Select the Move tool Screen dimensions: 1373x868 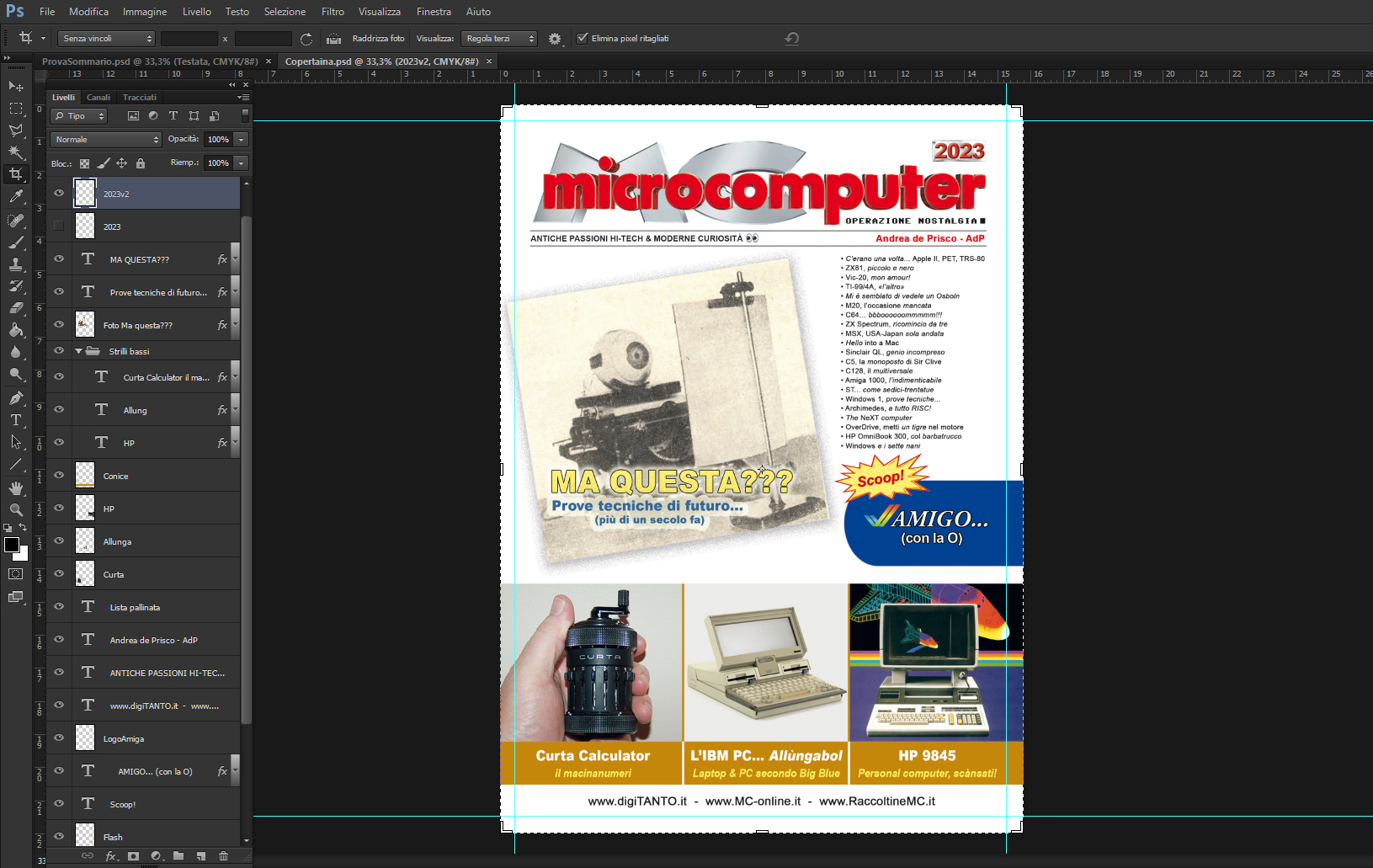click(x=16, y=87)
